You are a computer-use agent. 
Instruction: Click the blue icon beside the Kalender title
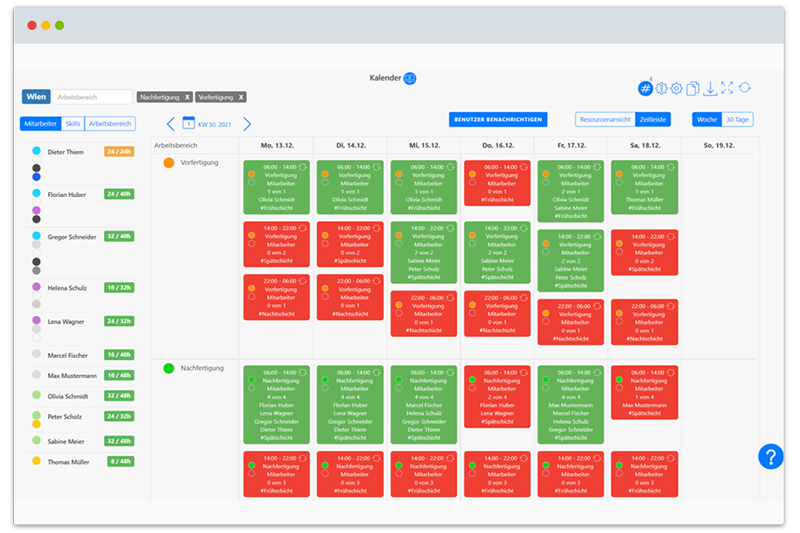[410, 78]
